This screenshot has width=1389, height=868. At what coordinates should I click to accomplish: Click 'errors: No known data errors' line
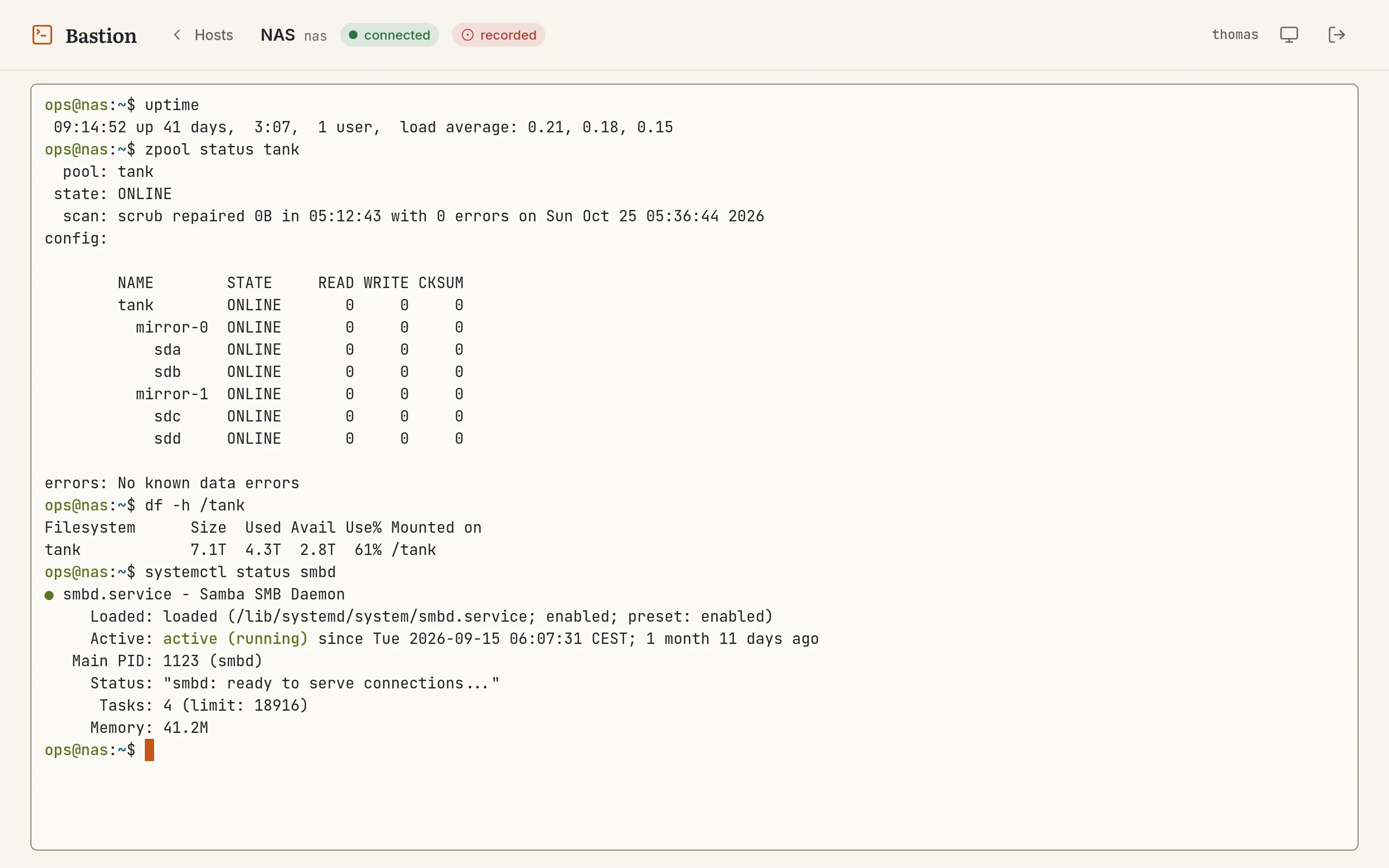coord(171,483)
